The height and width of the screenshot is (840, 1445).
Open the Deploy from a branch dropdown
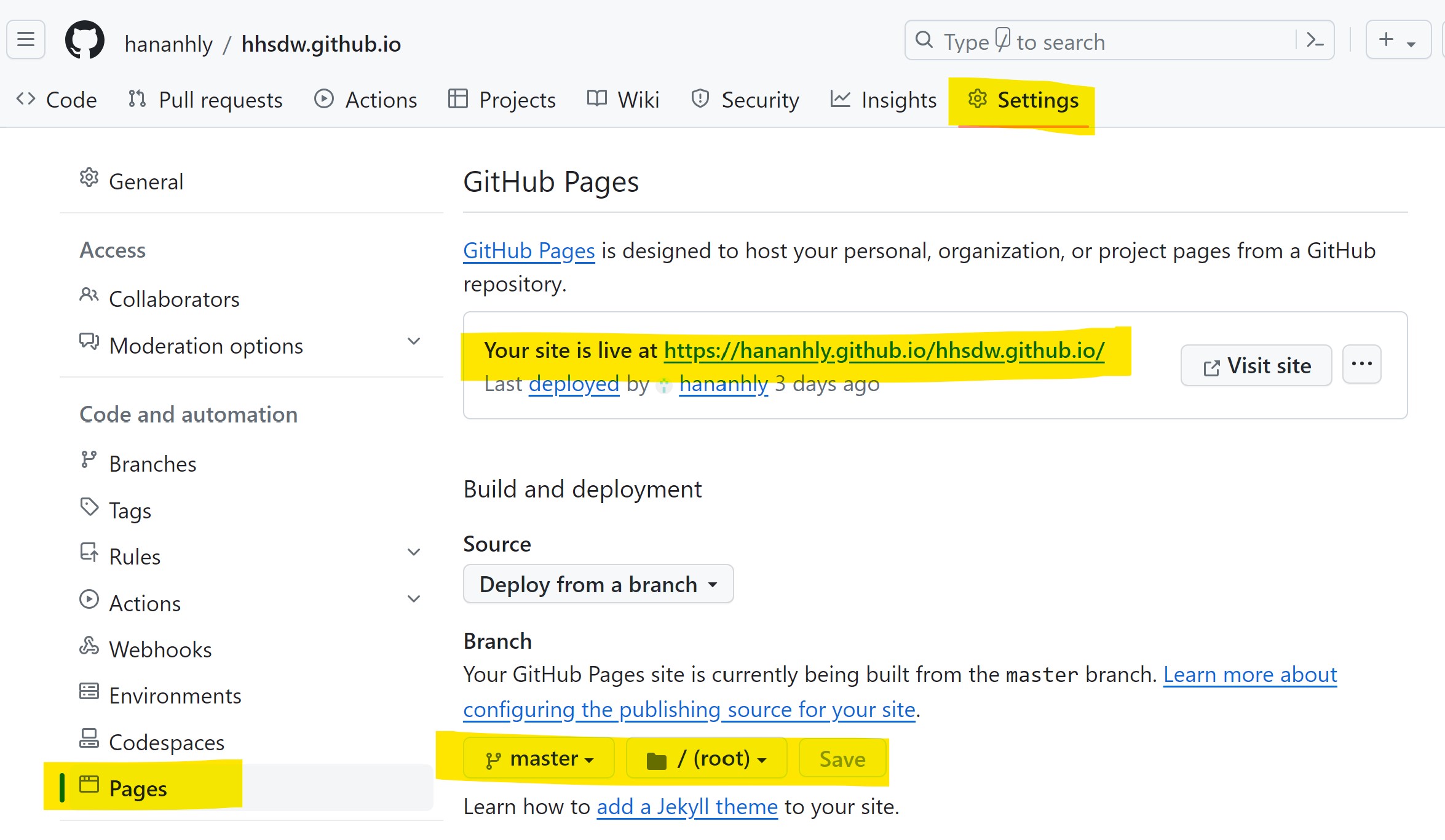tap(597, 584)
